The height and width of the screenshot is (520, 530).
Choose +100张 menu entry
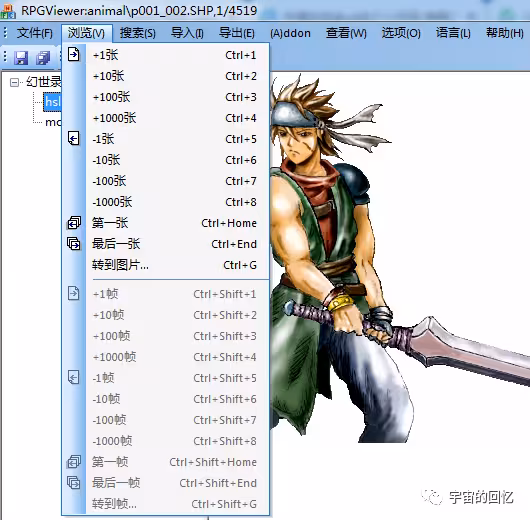coord(166,97)
